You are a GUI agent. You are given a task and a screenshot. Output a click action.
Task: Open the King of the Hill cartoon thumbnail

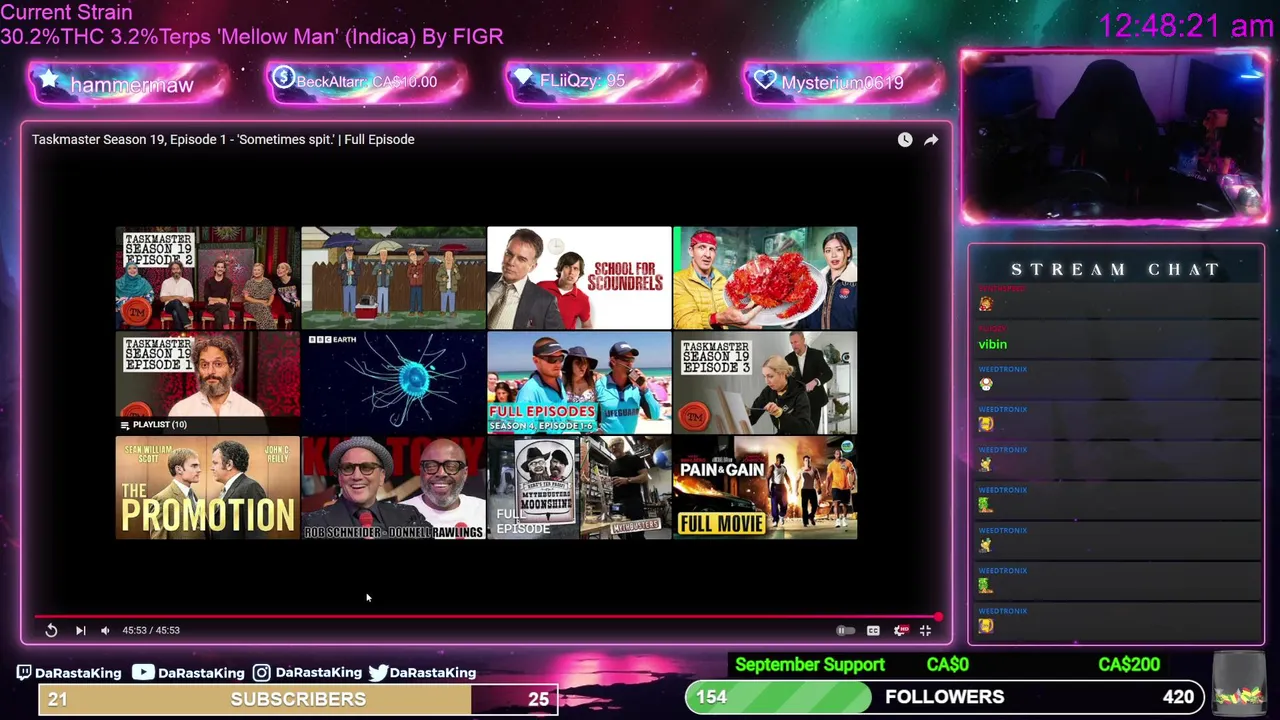click(394, 278)
